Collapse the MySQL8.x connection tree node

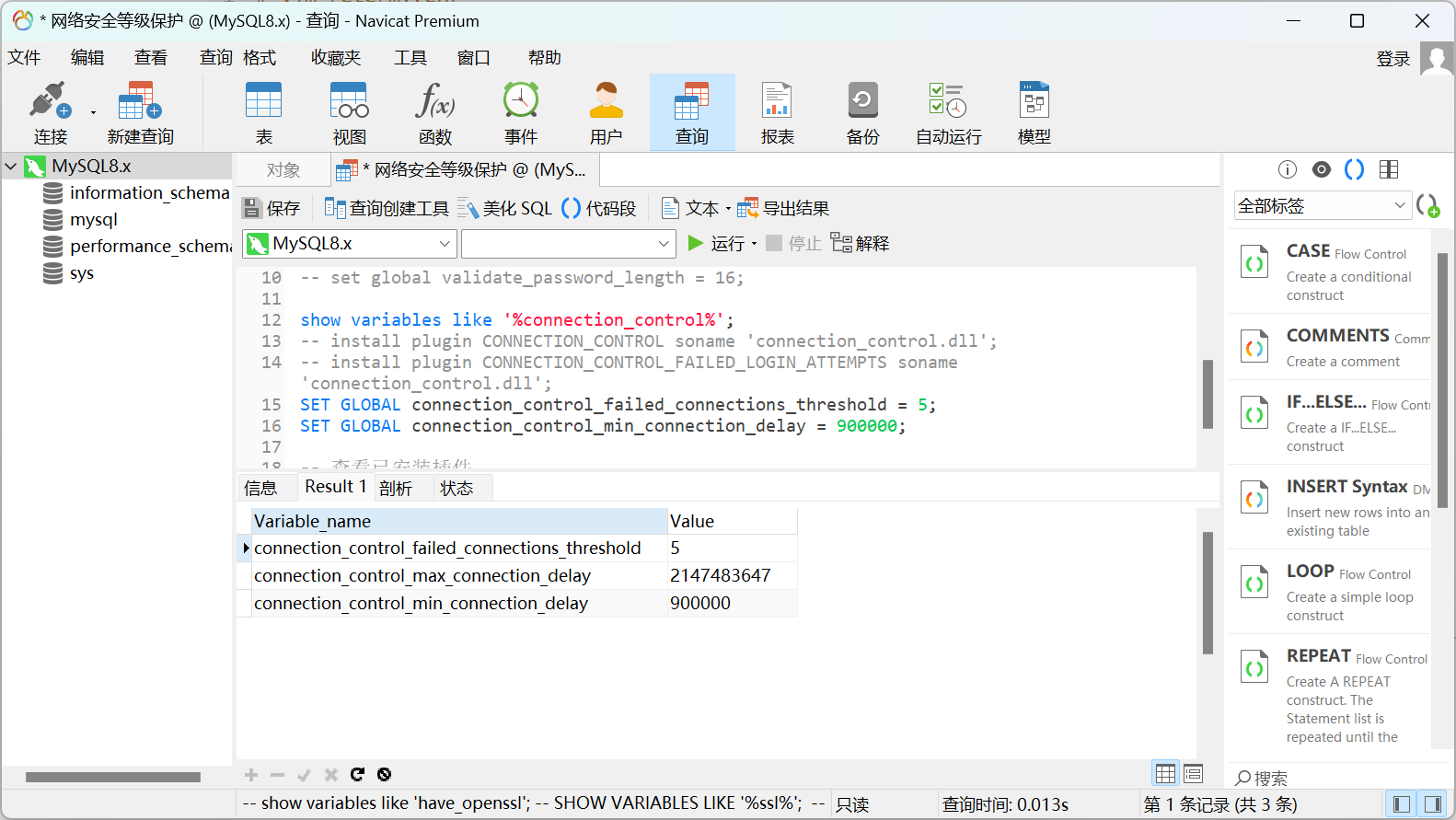click(x=11, y=167)
